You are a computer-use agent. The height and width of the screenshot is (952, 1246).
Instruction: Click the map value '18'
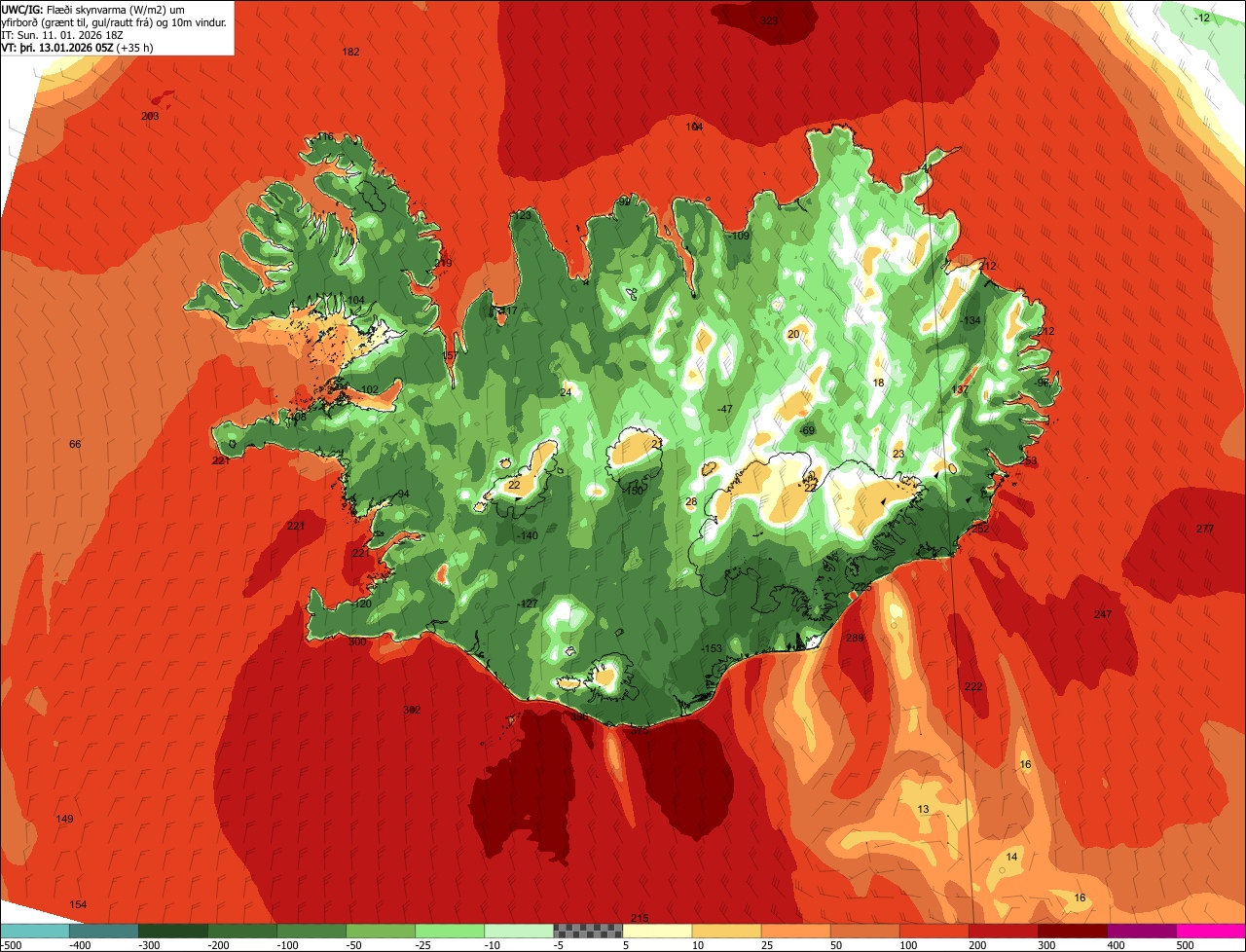pos(879,383)
